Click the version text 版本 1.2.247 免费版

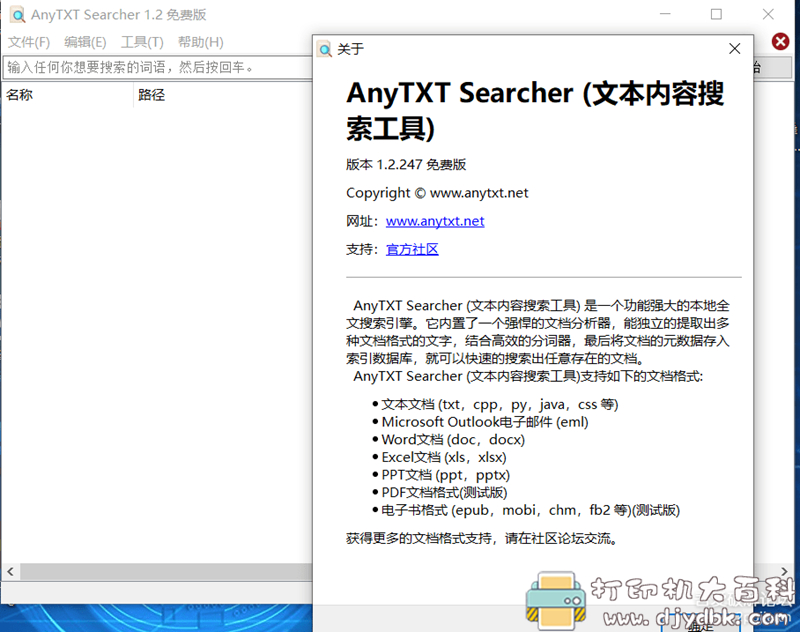pyautogui.click(x=406, y=165)
